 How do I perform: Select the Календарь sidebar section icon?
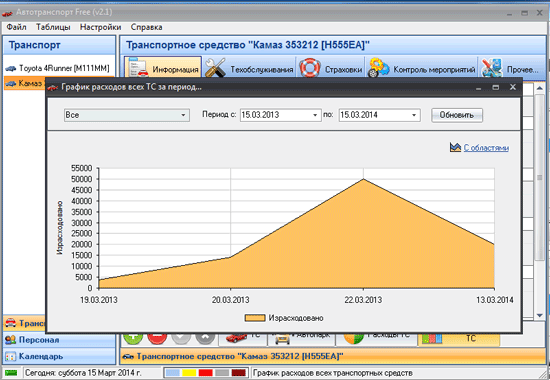(11, 356)
